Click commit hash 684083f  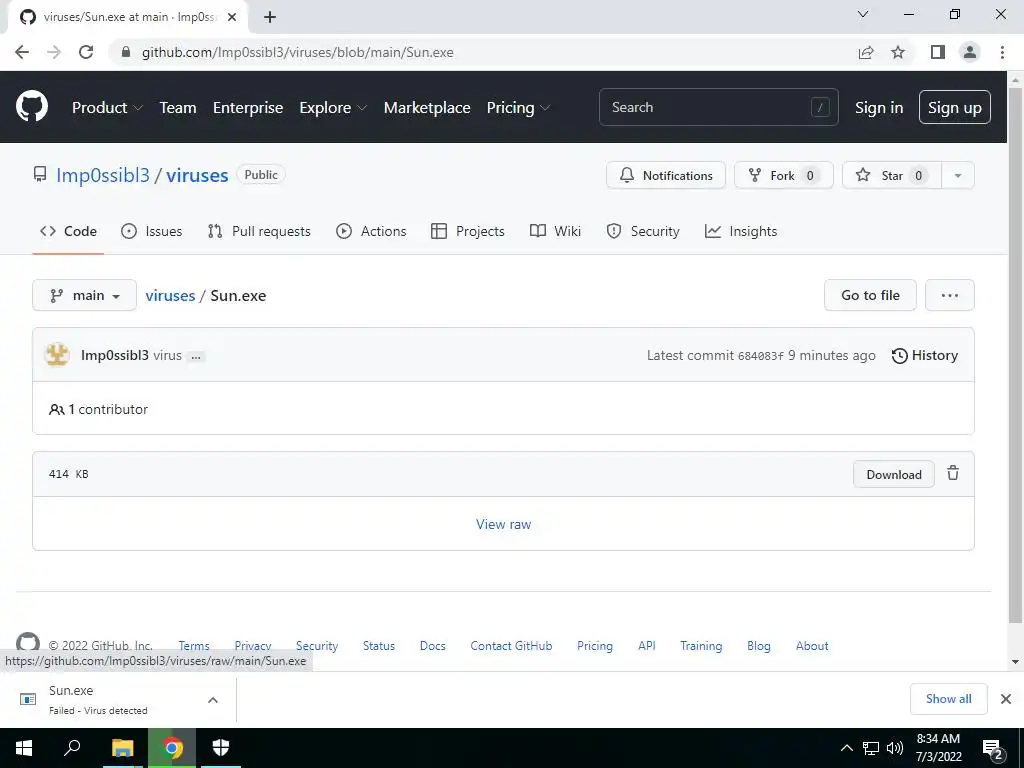[x=760, y=356]
